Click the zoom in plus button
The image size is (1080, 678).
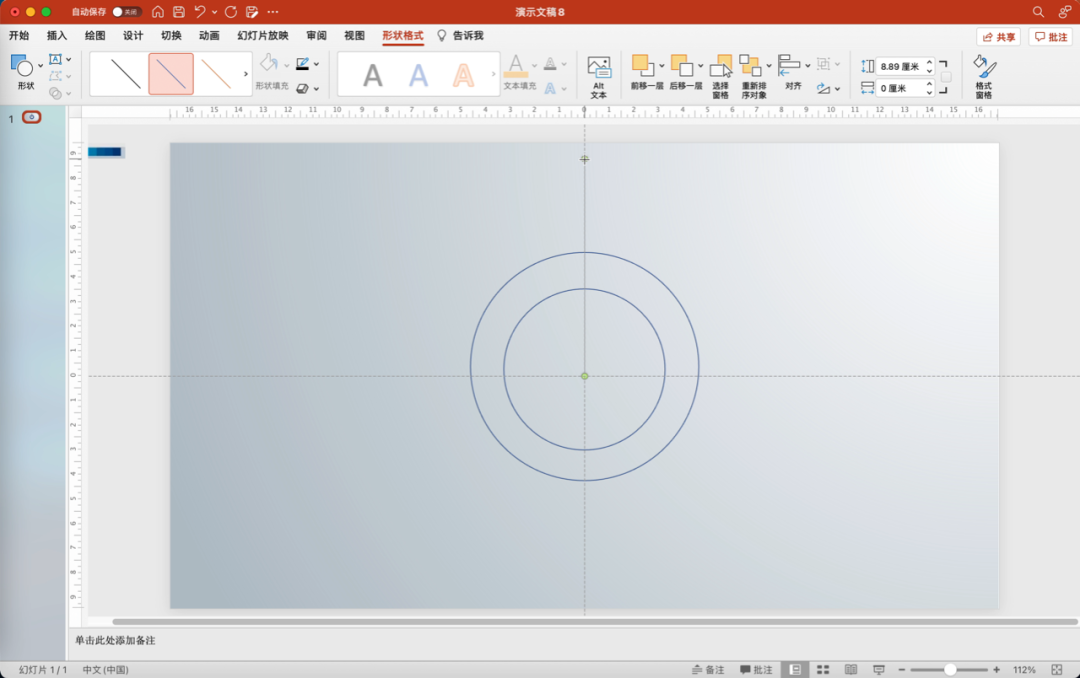996,670
